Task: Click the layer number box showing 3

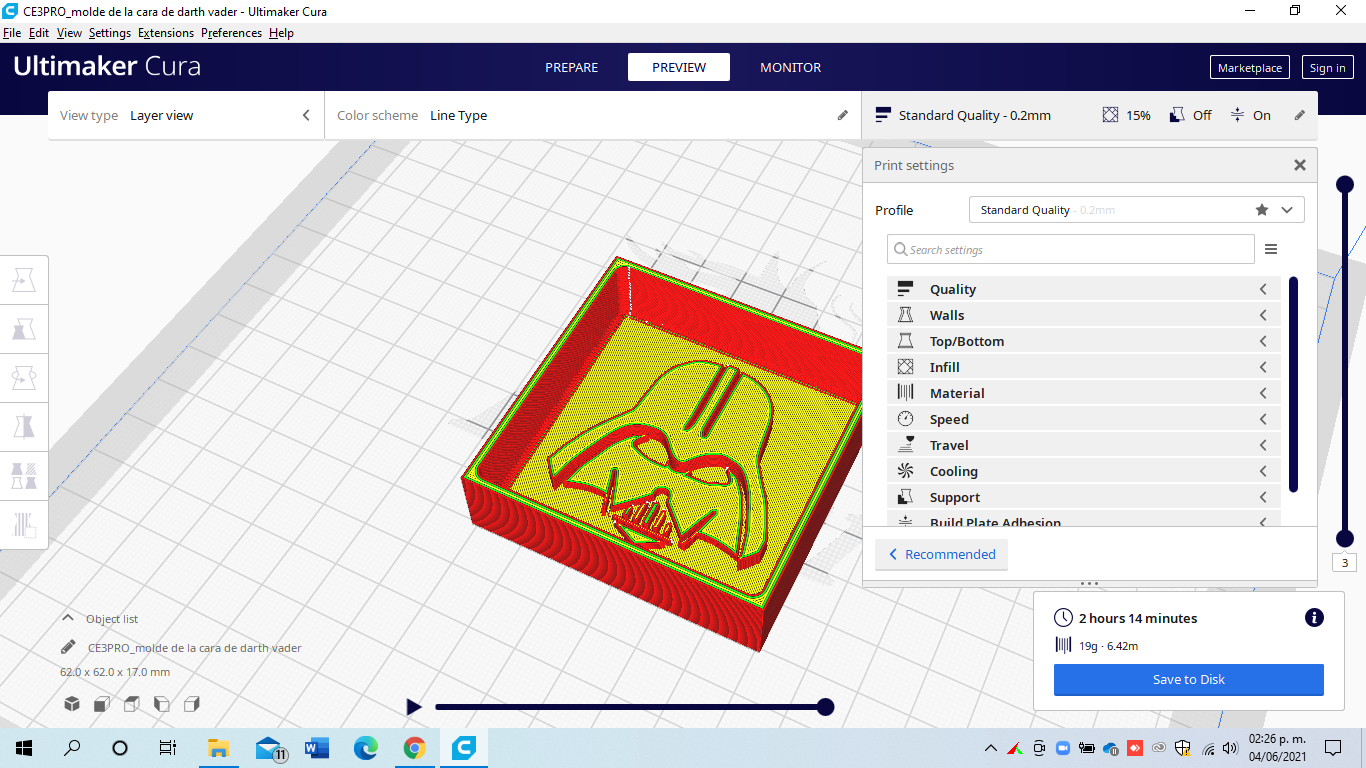Action: click(1345, 563)
